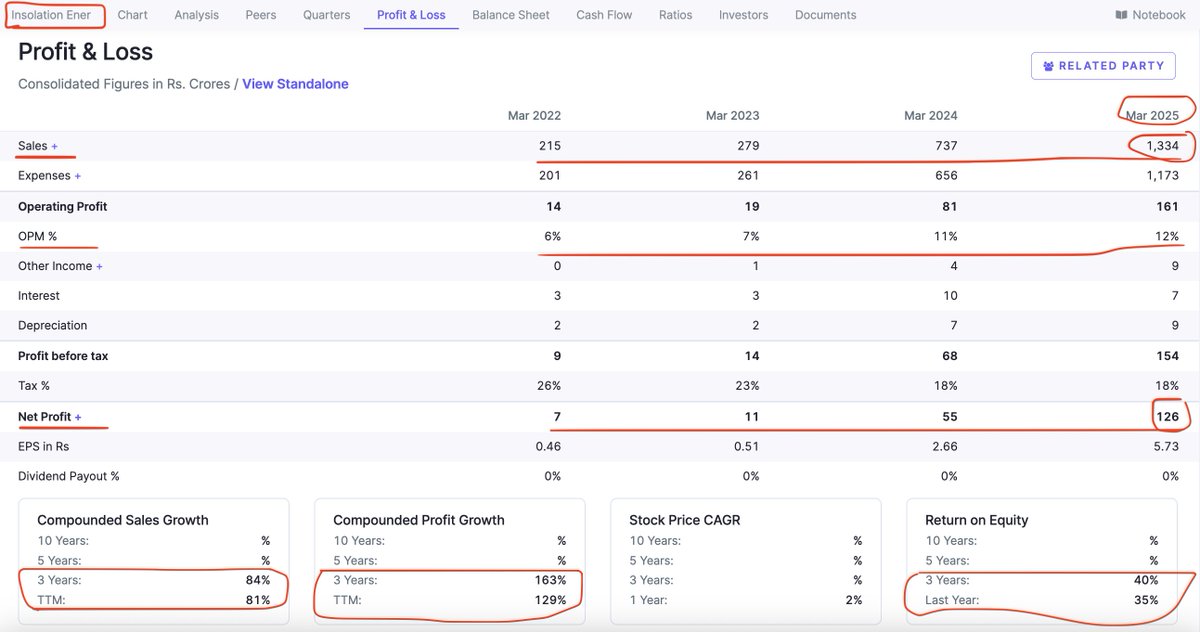
Task: Click 3 Years return on equity 40%
Action: (1146, 580)
